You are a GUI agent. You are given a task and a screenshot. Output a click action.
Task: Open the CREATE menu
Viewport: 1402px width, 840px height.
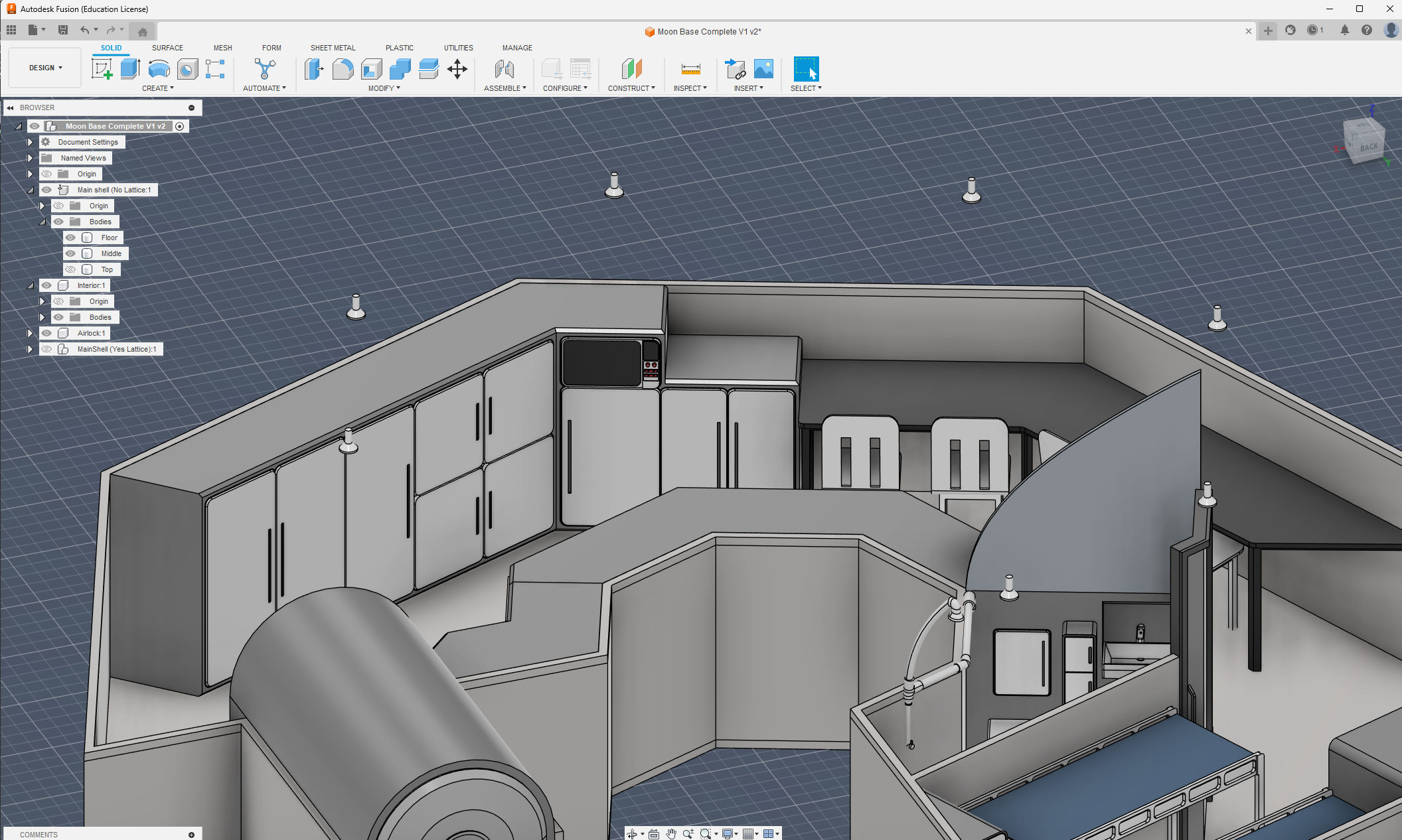158,88
